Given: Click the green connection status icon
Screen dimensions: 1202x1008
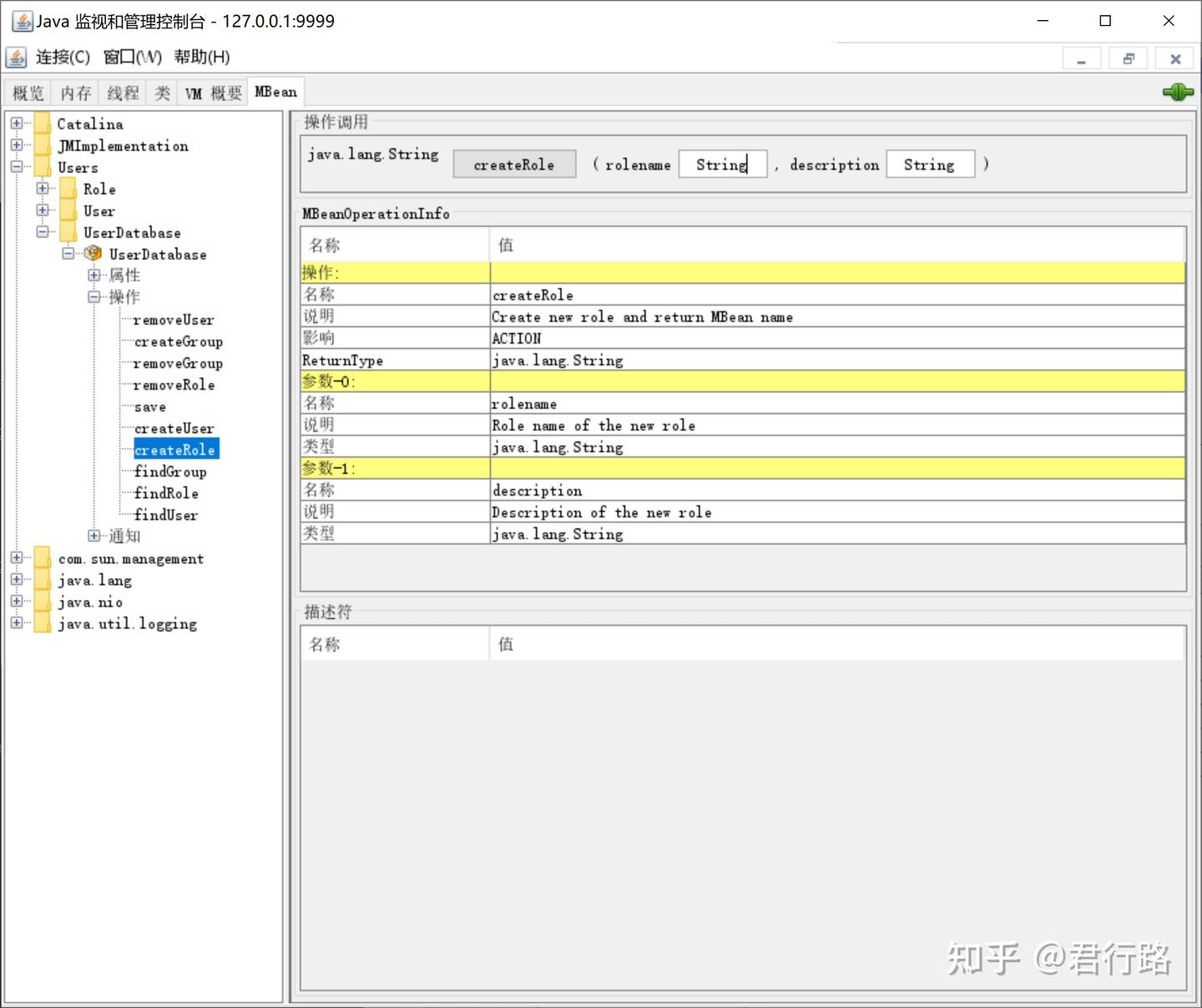Looking at the screenshot, I should (1178, 92).
